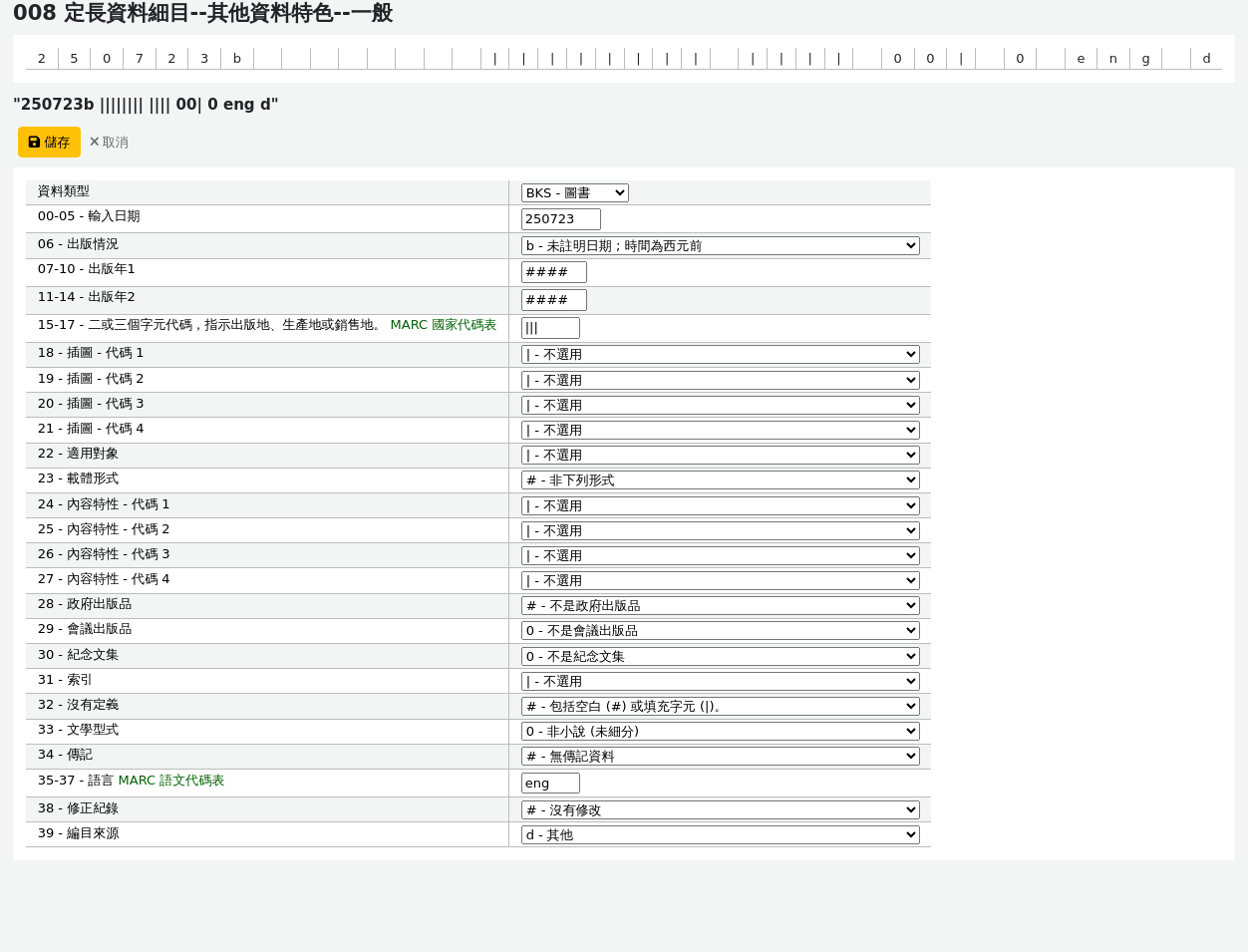Open the 32 沒有定義 dropdown

coord(721,706)
